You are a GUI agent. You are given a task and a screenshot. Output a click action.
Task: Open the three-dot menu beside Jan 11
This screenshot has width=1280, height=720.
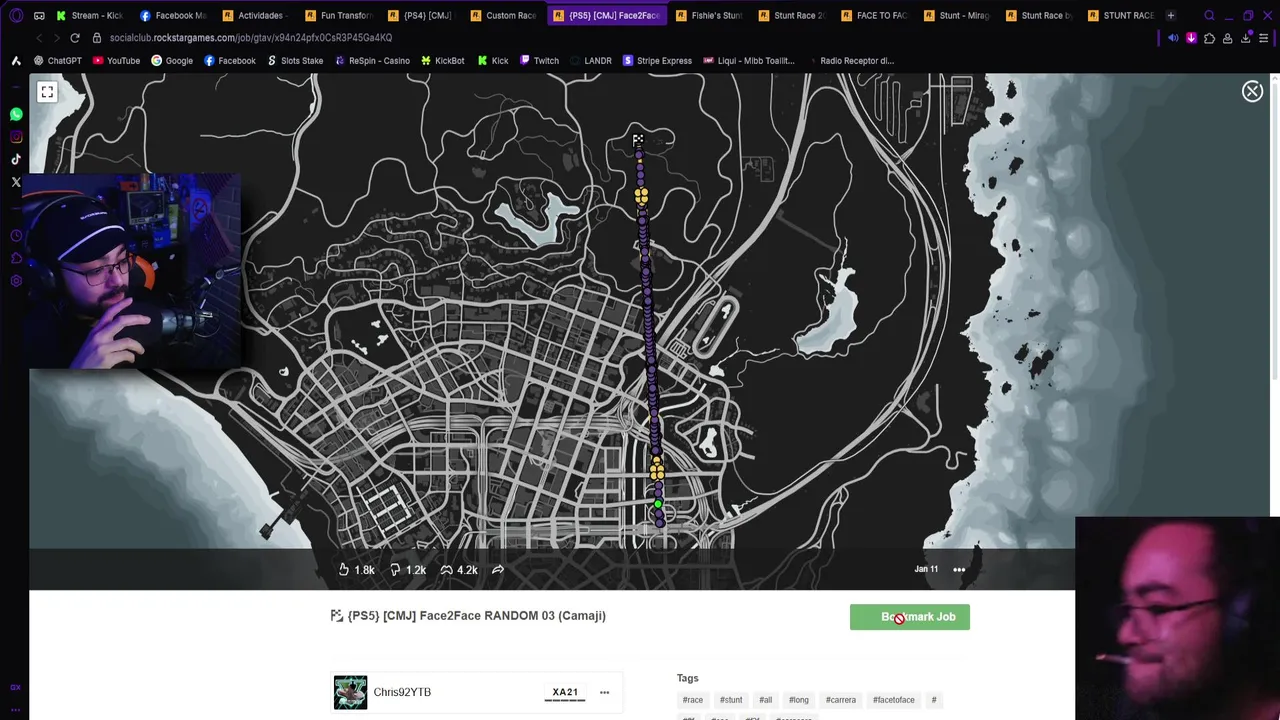[x=959, y=570]
